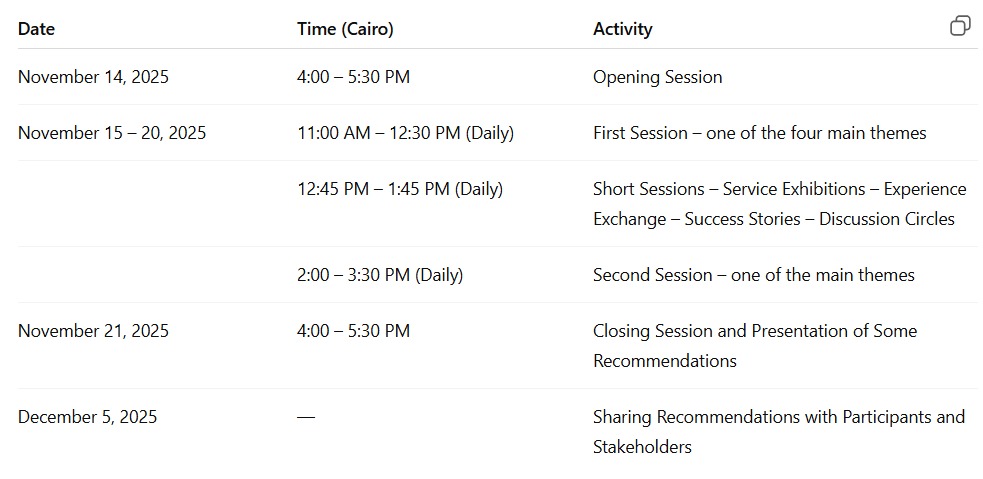The height and width of the screenshot is (479, 983).
Task: Select the 2:00 – 3:30 PM time cell
Action: (380, 275)
